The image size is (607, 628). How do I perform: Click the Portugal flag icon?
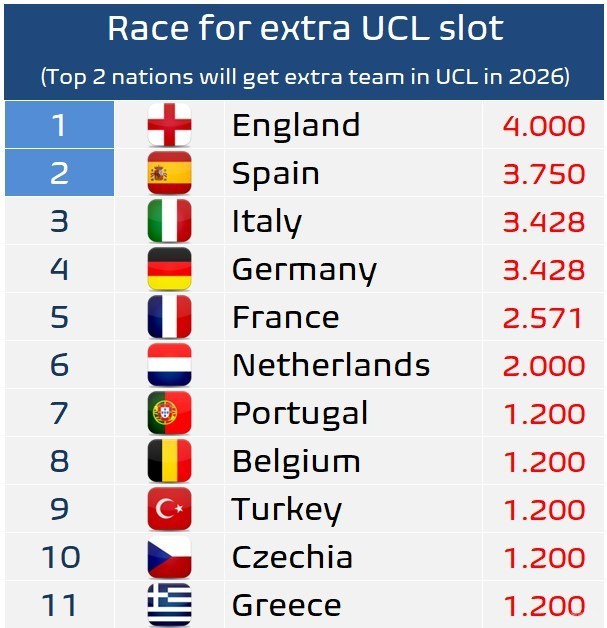click(169, 414)
